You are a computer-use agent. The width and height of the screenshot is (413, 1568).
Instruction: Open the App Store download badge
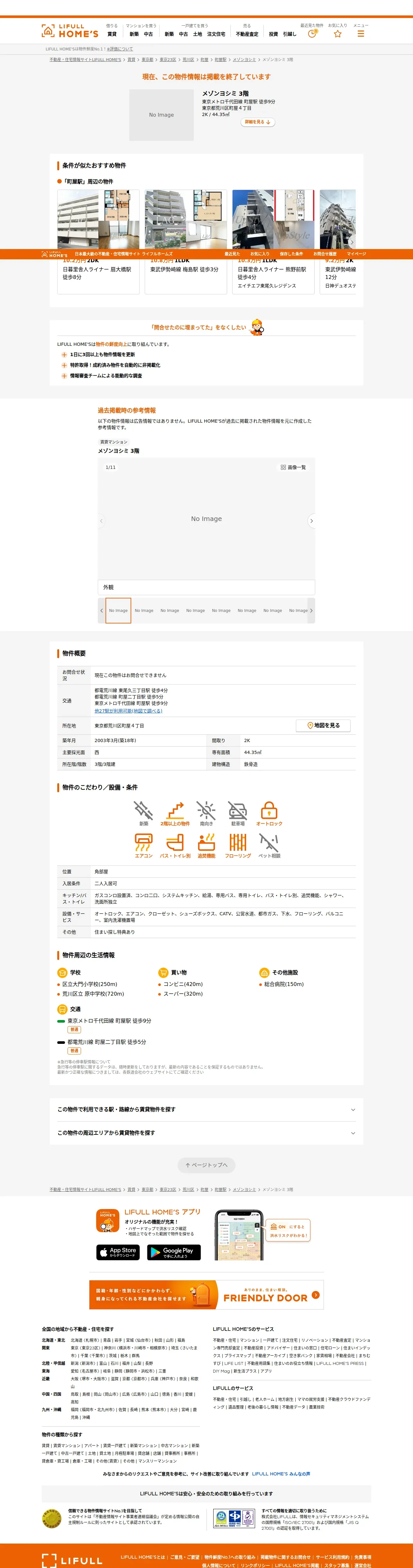[118, 1251]
